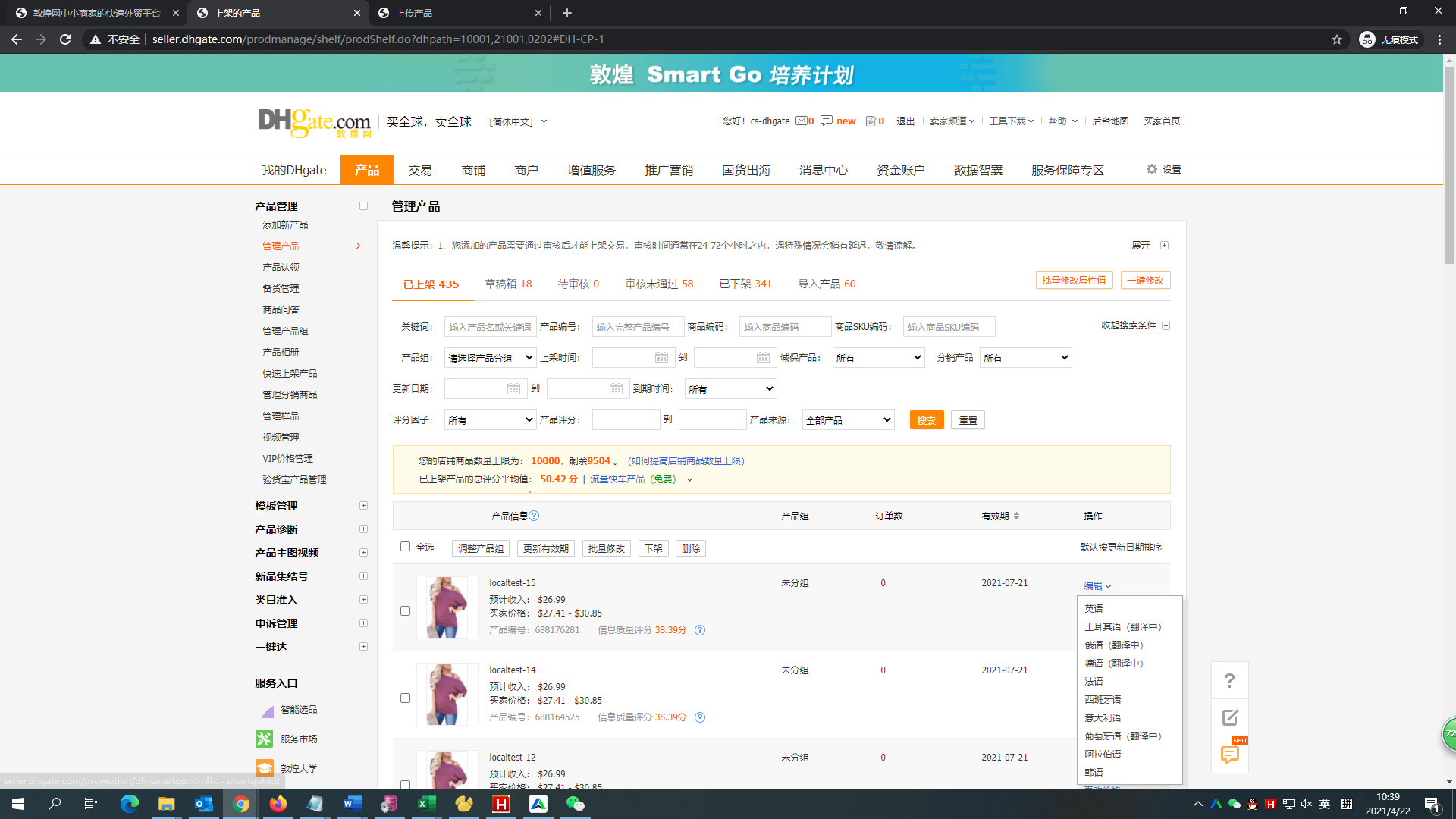Tick the checkbox for localtest-15 product
Viewport: 1456px width, 819px height.
click(405, 610)
